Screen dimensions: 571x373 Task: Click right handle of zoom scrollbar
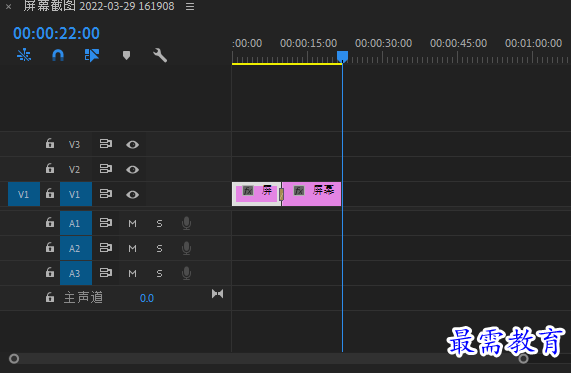pos(523,359)
